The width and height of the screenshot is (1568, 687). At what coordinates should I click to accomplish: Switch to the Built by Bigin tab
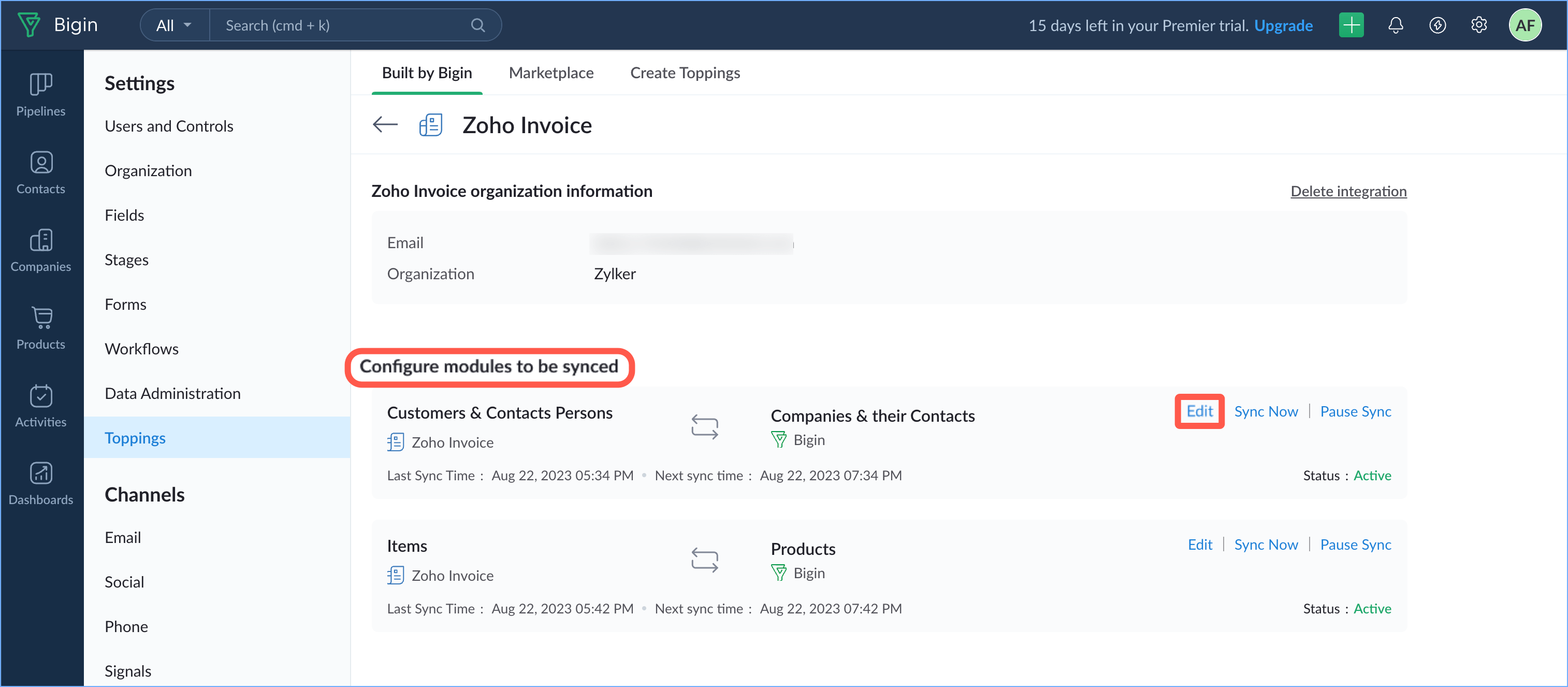click(x=427, y=73)
